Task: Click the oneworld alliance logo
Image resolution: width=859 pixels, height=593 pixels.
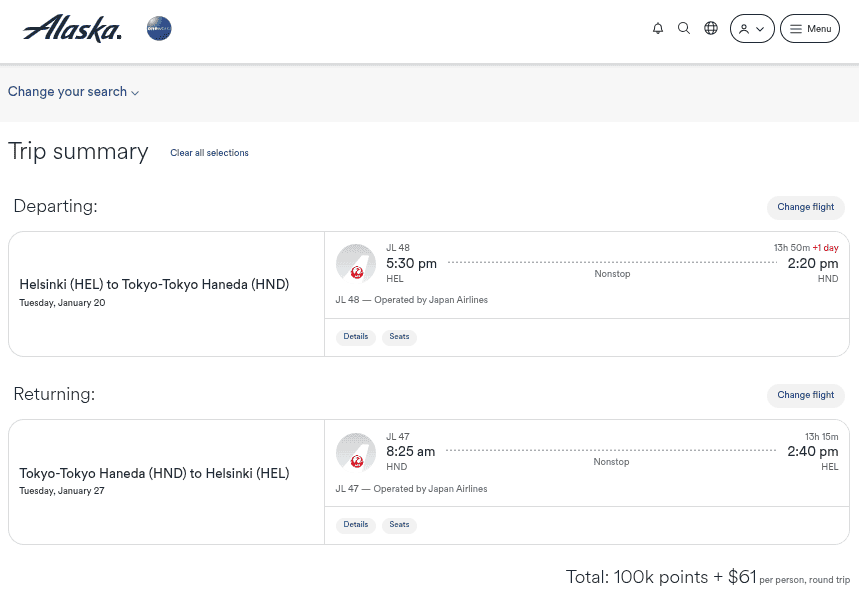Action: pos(158,28)
